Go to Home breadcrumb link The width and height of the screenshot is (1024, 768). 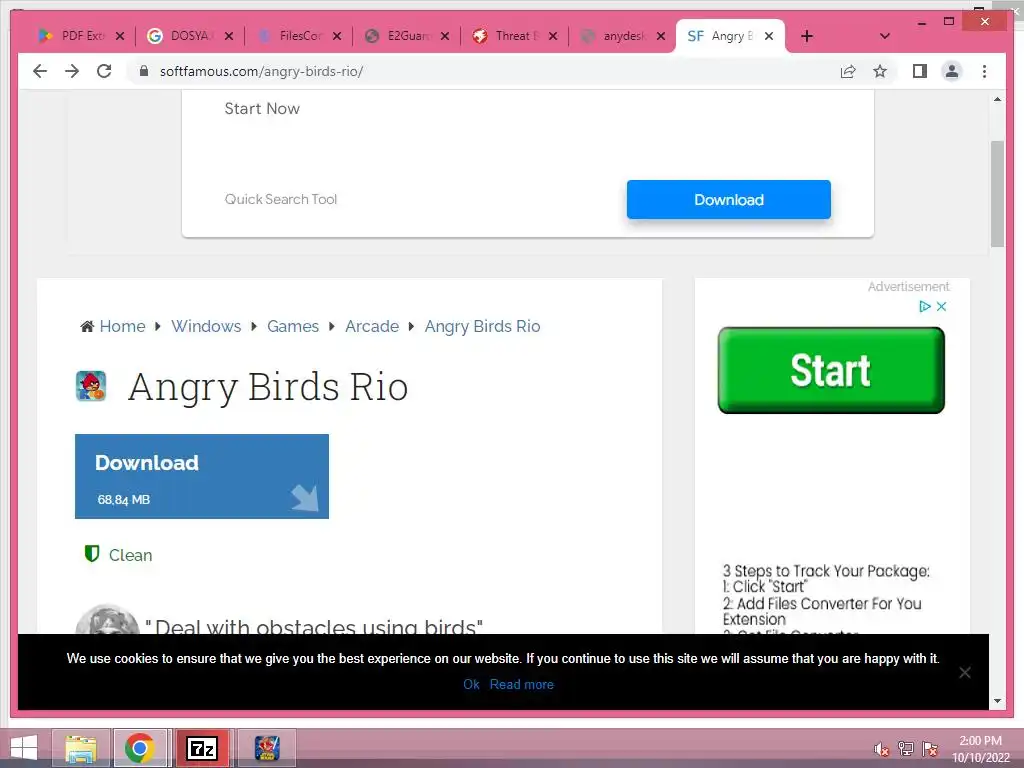point(122,326)
